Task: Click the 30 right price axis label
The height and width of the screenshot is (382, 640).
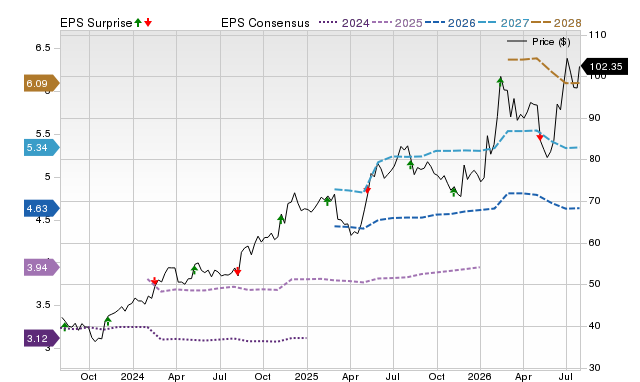Action: [x=595, y=368]
